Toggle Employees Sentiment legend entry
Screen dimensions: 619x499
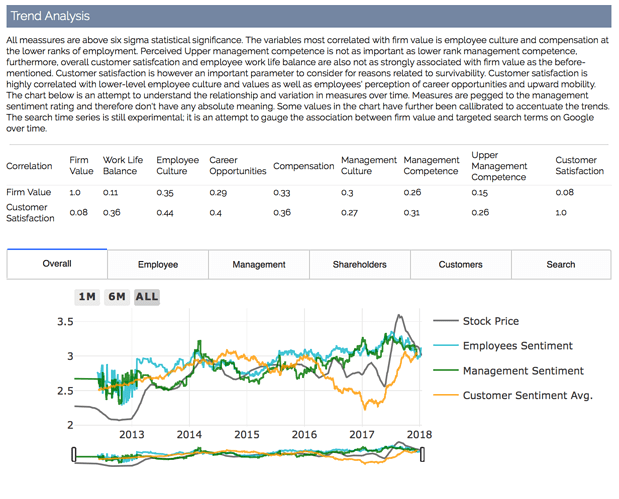[x=503, y=346]
